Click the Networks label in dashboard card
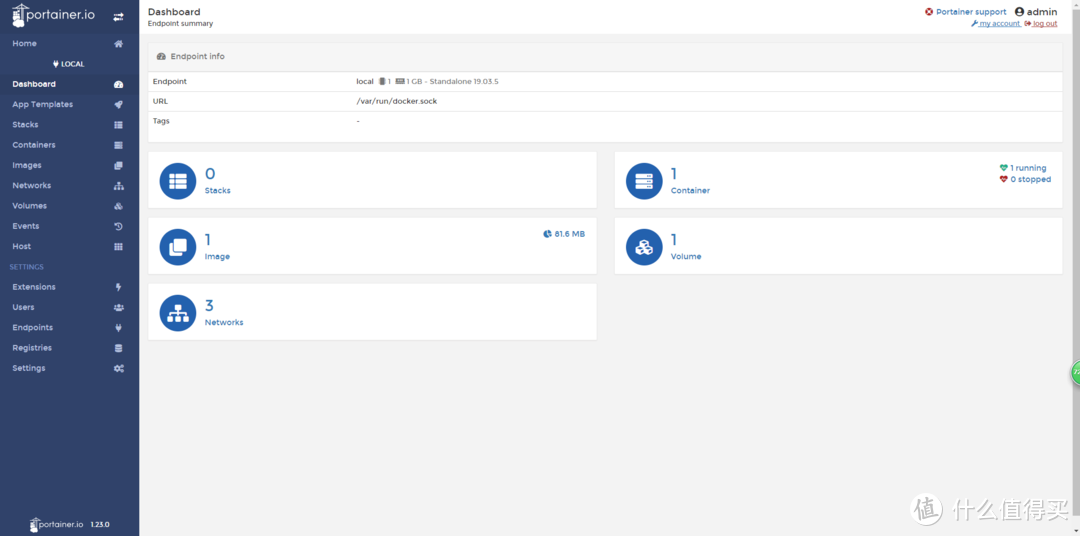Image resolution: width=1080 pixels, height=536 pixels. 224,322
